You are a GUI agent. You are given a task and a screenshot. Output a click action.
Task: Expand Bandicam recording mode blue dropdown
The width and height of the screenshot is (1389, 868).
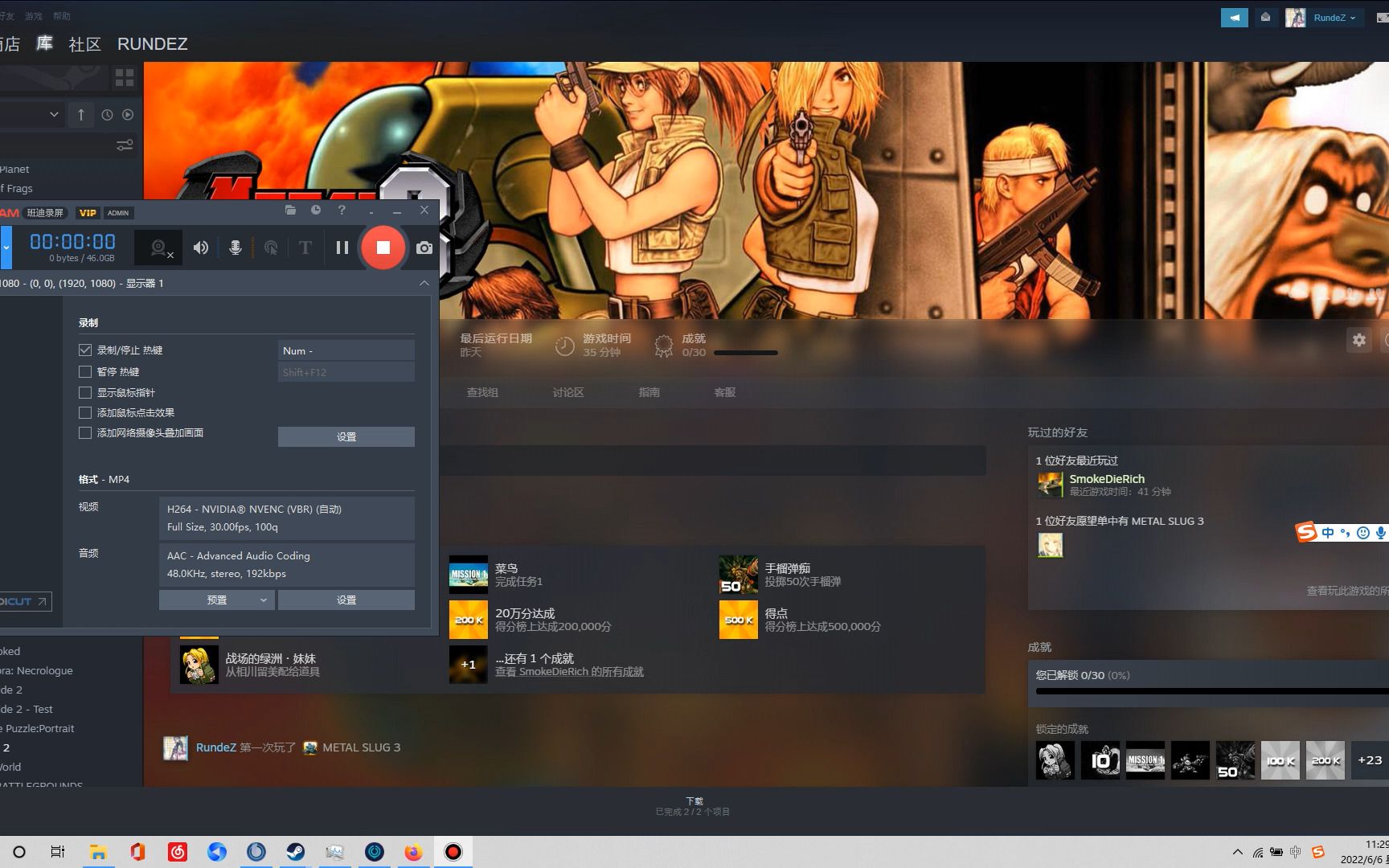click(6, 248)
